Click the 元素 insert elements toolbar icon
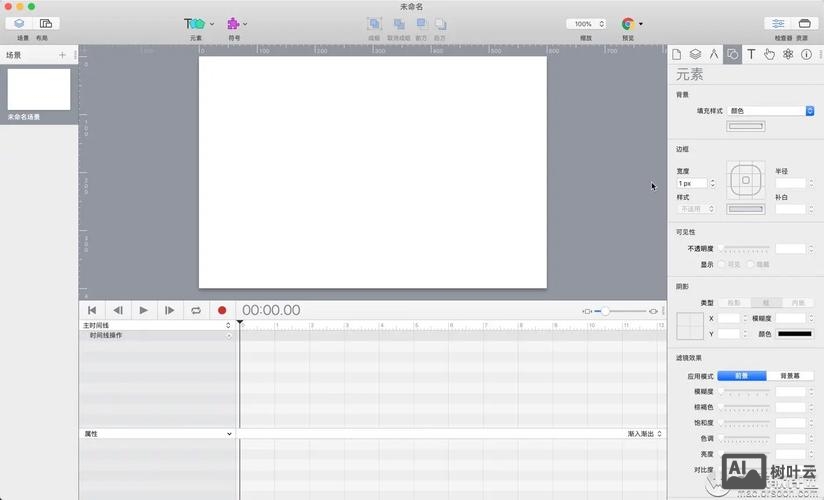The image size is (824, 500). (x=195, y=23)
